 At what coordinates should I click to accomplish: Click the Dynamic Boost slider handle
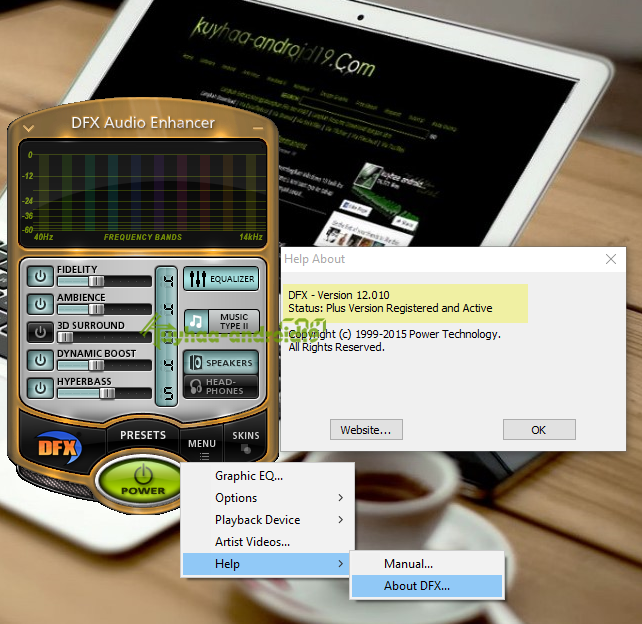[96, 365]
